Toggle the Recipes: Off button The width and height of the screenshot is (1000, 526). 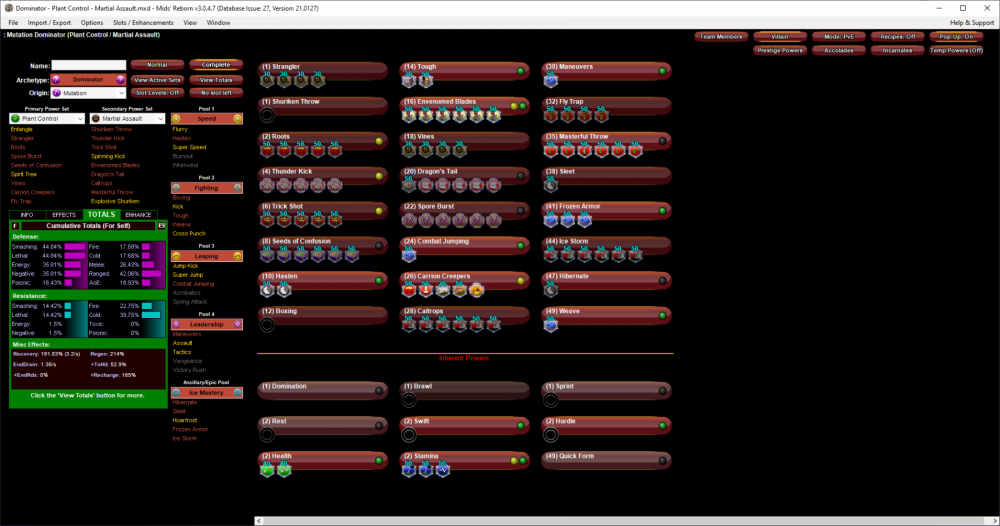[898, 36]
